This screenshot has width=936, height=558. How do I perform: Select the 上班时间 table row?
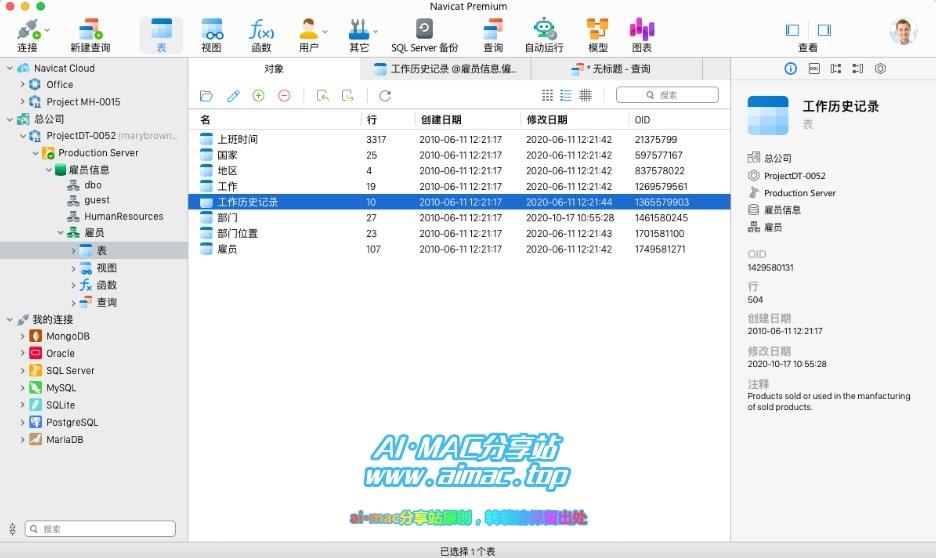click(x=459, y=139)
